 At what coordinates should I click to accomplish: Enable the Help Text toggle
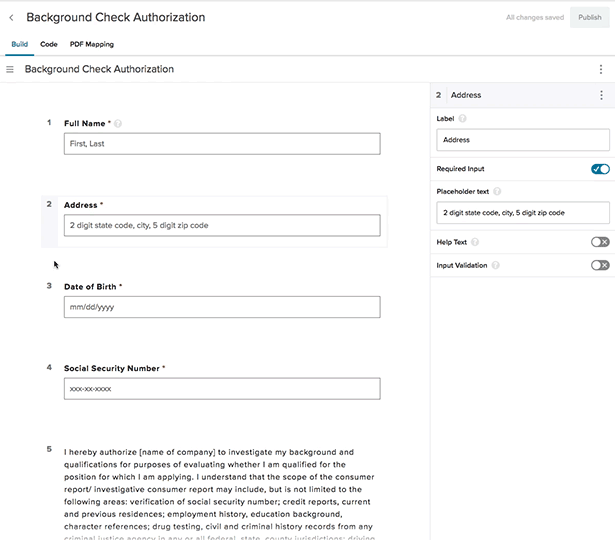600,242
